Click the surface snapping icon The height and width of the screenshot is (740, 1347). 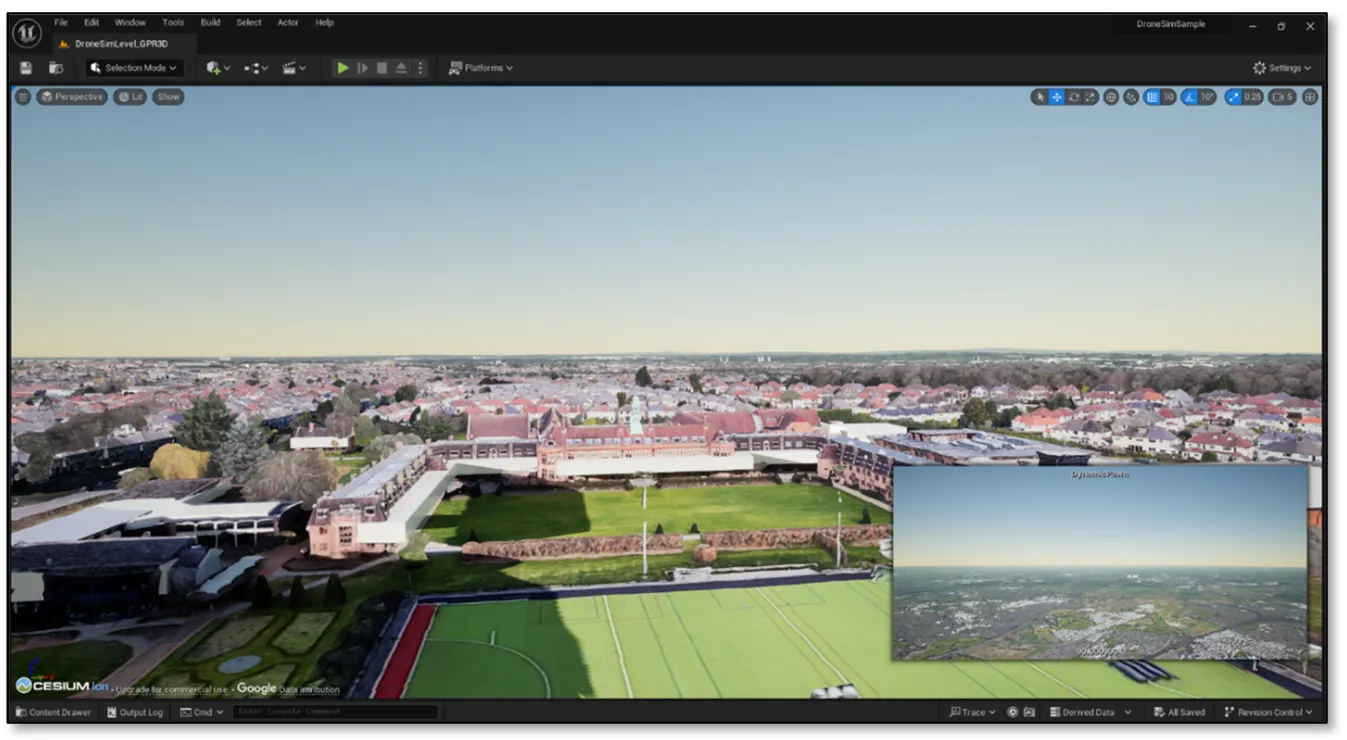[x=1131, y=97]
